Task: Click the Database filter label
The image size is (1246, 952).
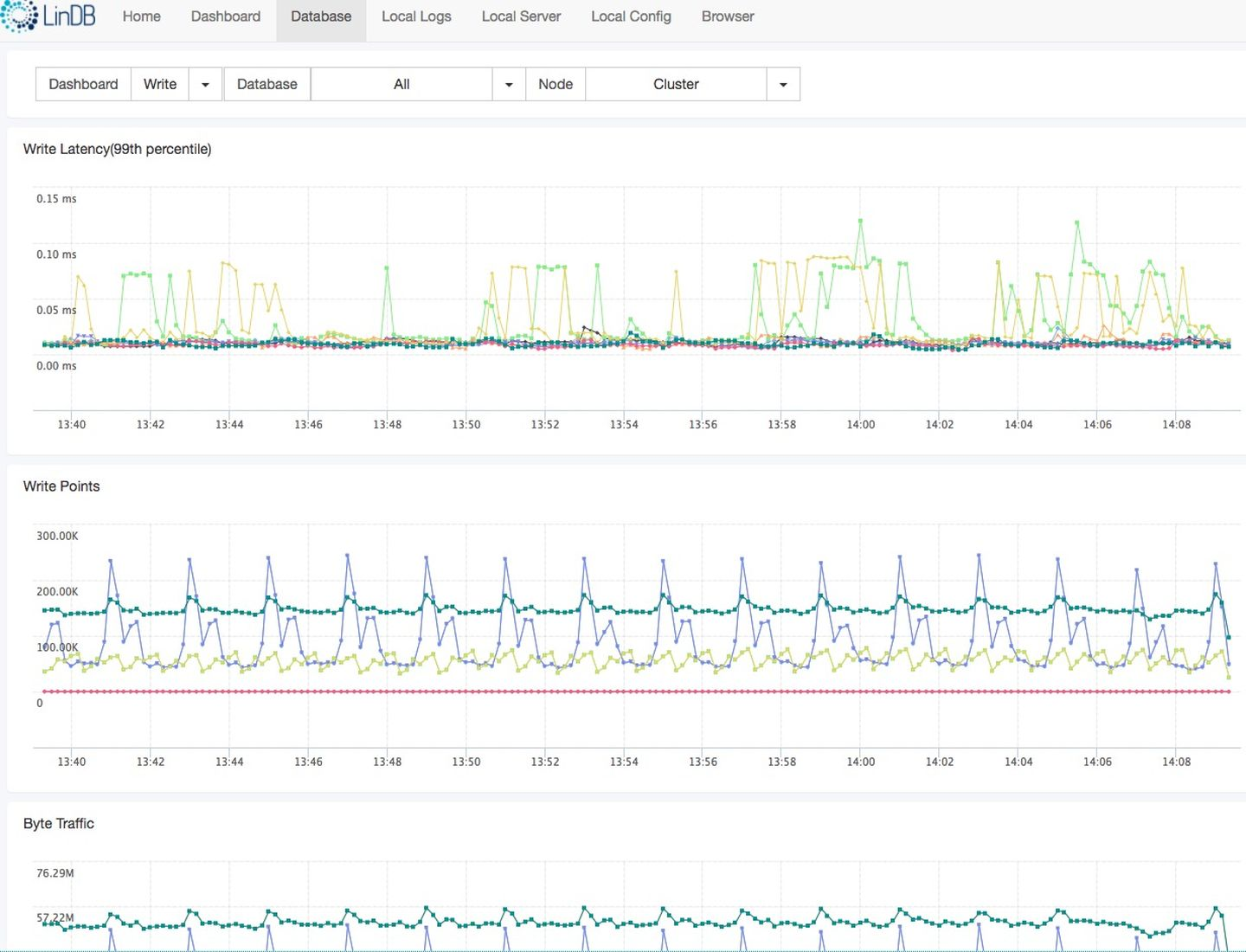Action: coord(267,84)
